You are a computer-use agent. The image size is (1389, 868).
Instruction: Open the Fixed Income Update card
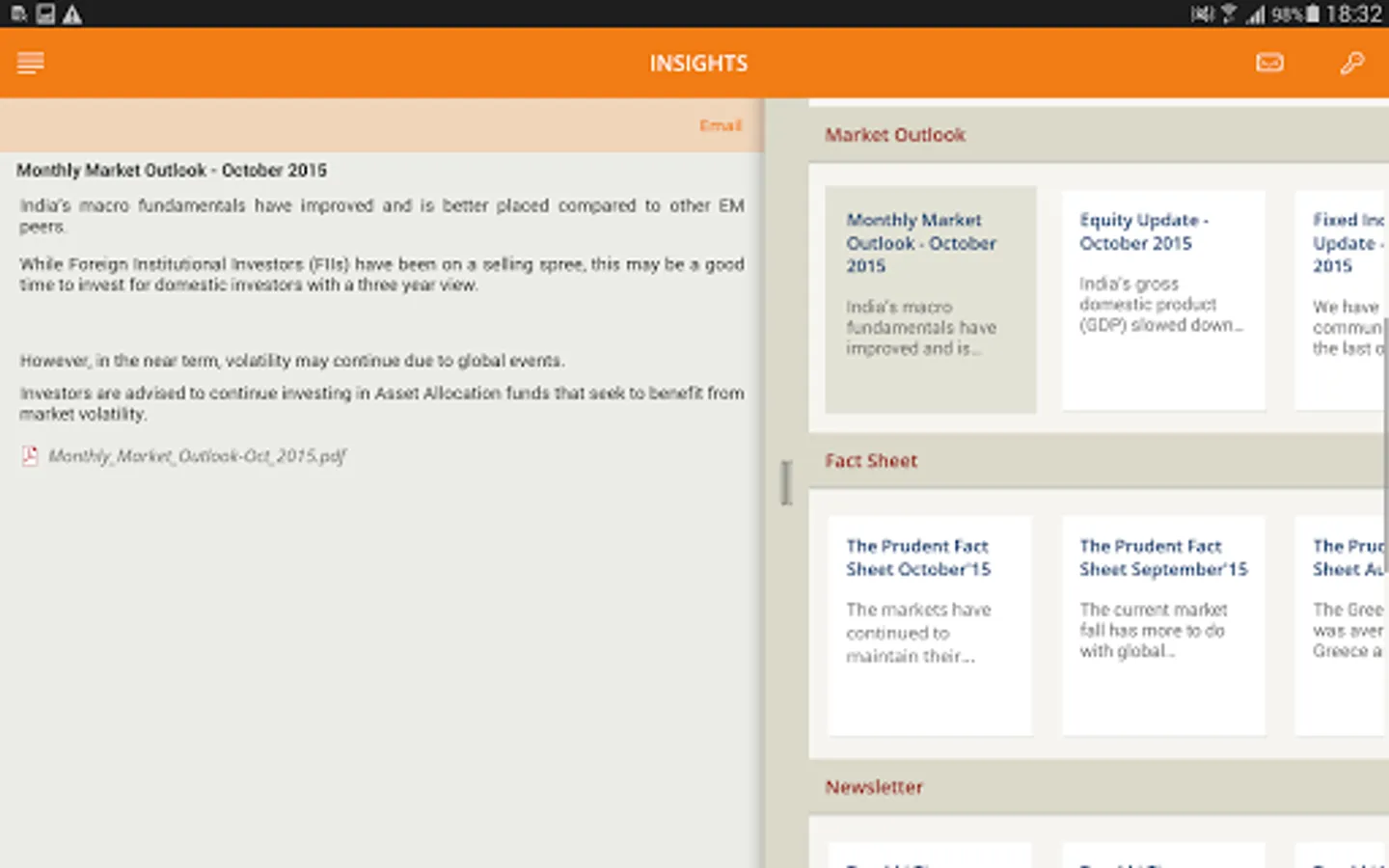pos(1342,299)
